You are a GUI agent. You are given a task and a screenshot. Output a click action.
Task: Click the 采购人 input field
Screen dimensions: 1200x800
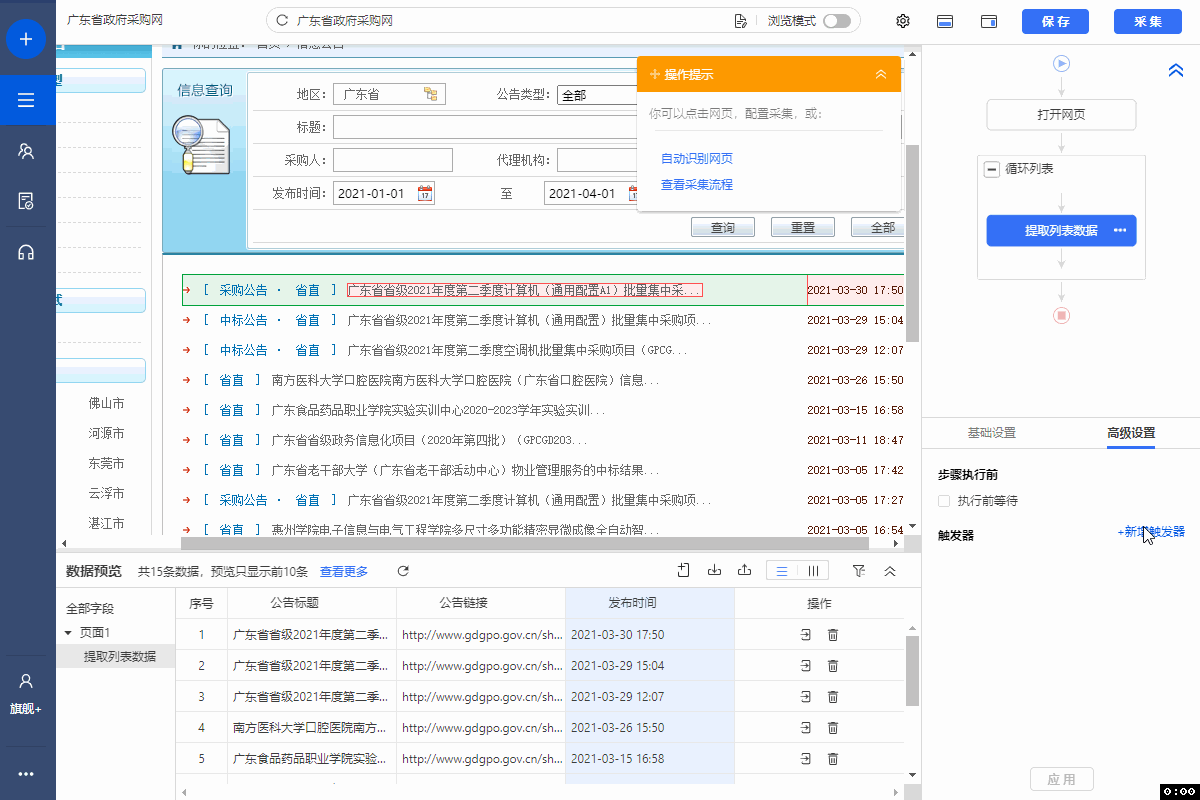(x=393, y=160)
